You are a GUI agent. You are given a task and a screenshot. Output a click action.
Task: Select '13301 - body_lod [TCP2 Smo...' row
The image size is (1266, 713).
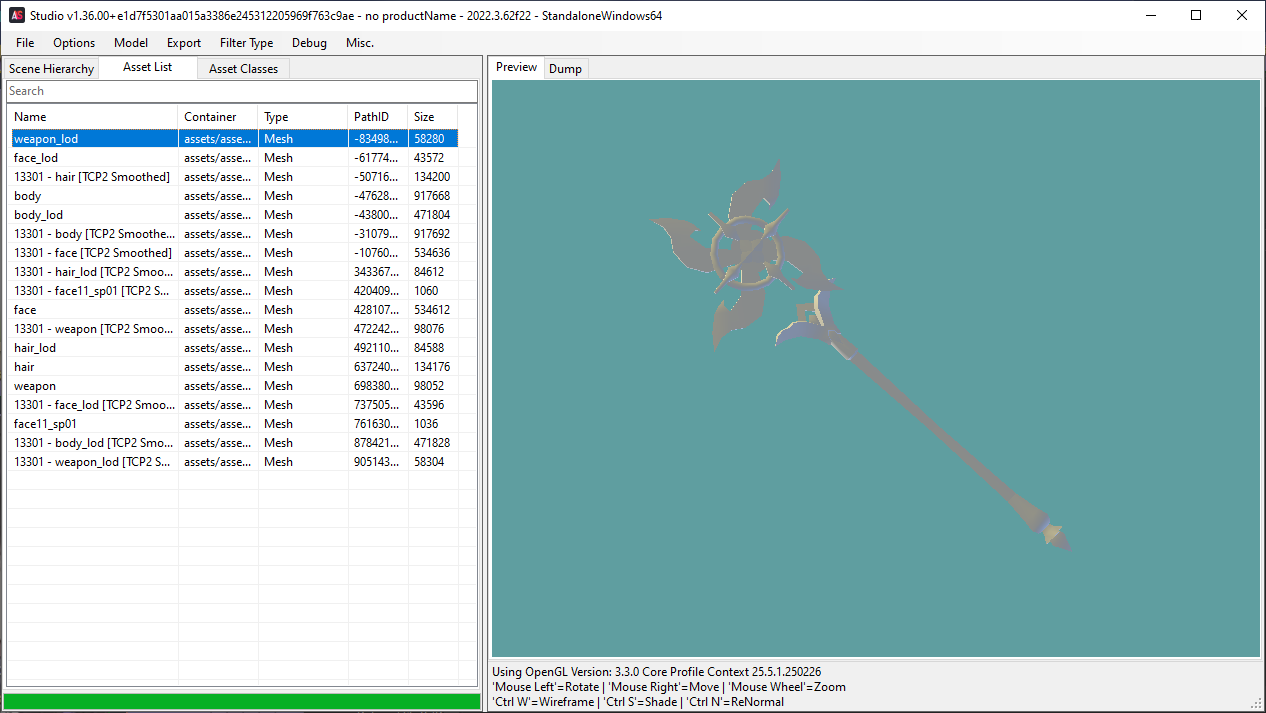tap(234, 443)
